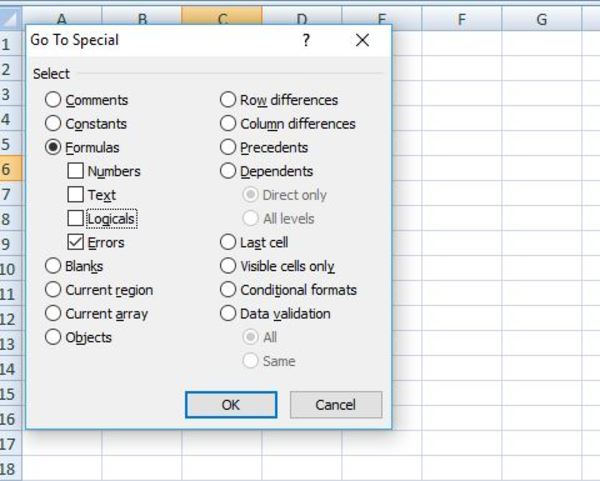Choose the Constants radio button

(53, 124)
